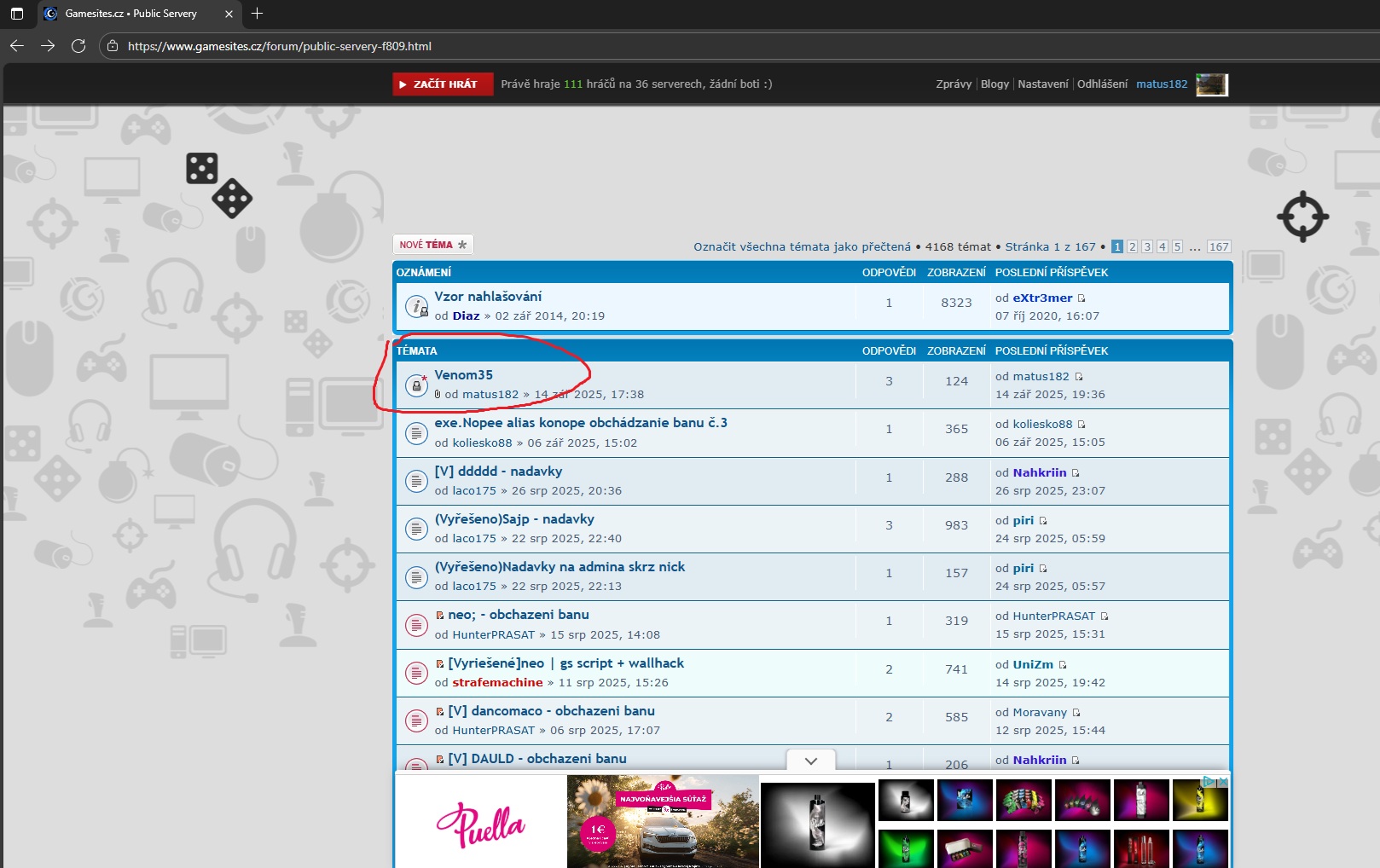Open the Vzor nahlašování topic
The width and height of the screenshot is (1380, 868).
click(x=488, y=297)
